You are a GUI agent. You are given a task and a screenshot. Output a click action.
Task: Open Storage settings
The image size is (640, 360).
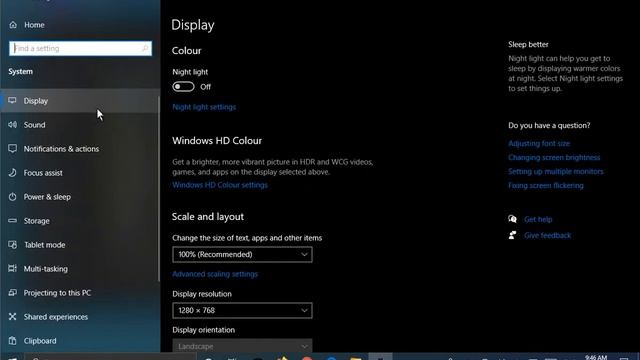click(x=80, y=221)
